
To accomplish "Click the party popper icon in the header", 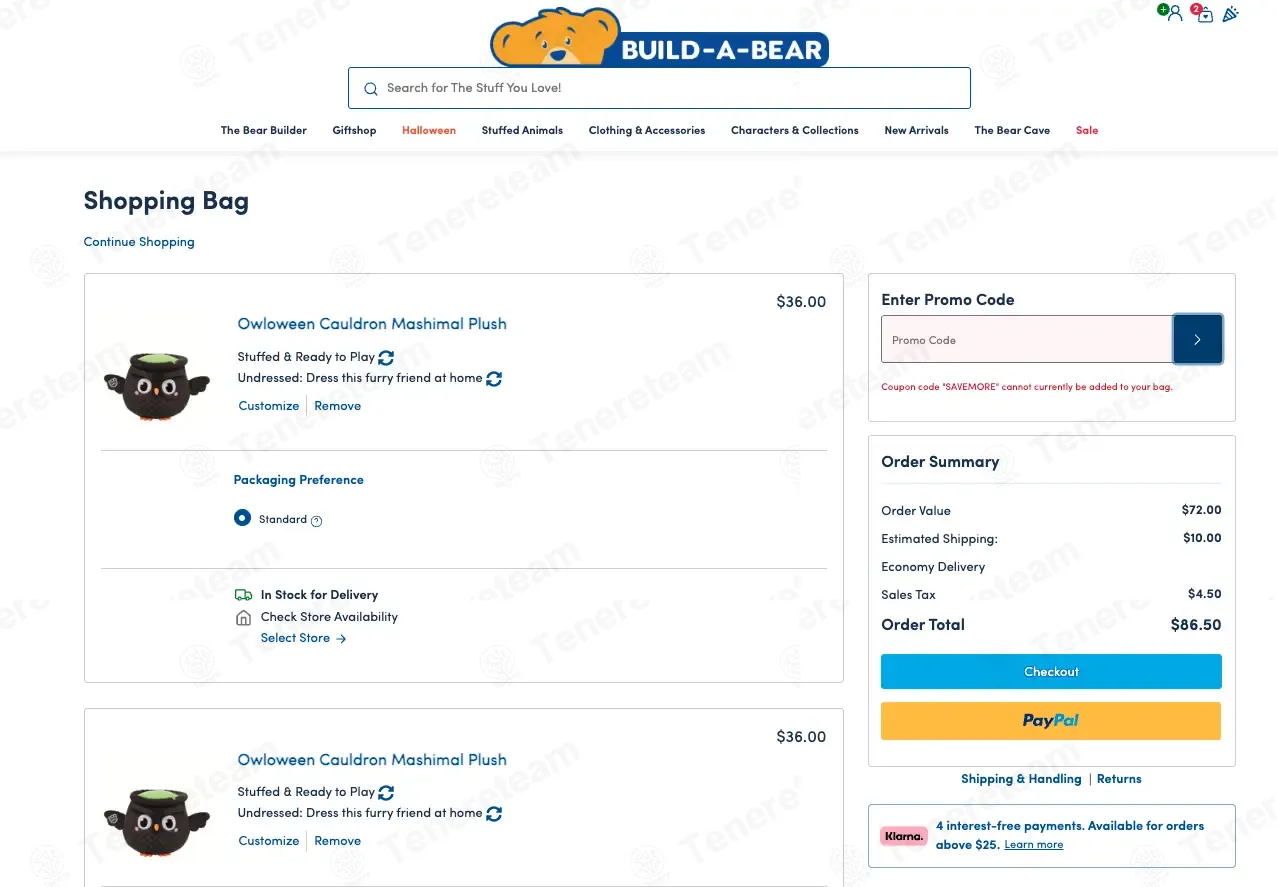I will [1231, 14].
